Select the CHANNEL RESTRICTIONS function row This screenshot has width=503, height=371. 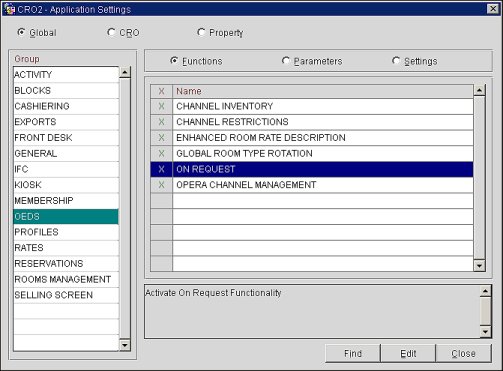tap(323, 122)
